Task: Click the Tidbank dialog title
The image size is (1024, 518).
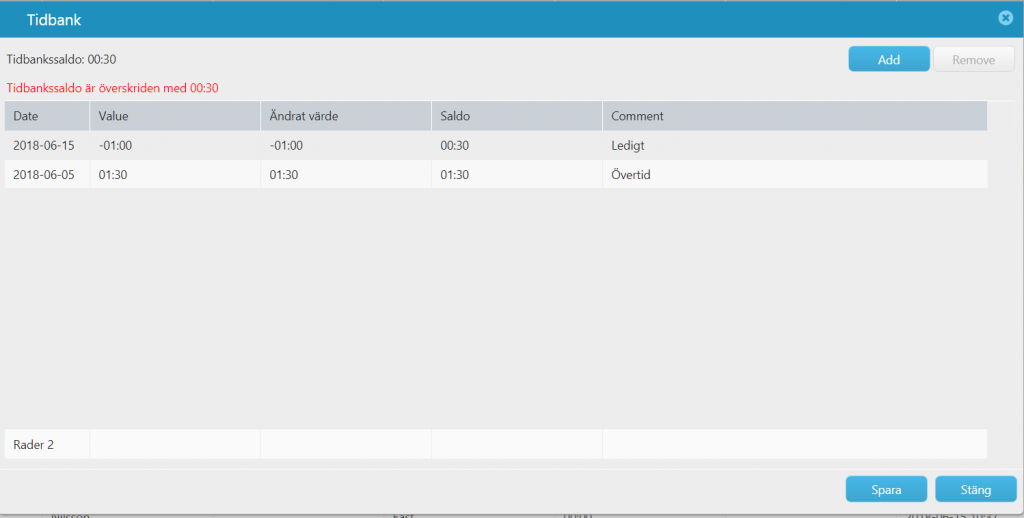Action: tap(54, 20)
